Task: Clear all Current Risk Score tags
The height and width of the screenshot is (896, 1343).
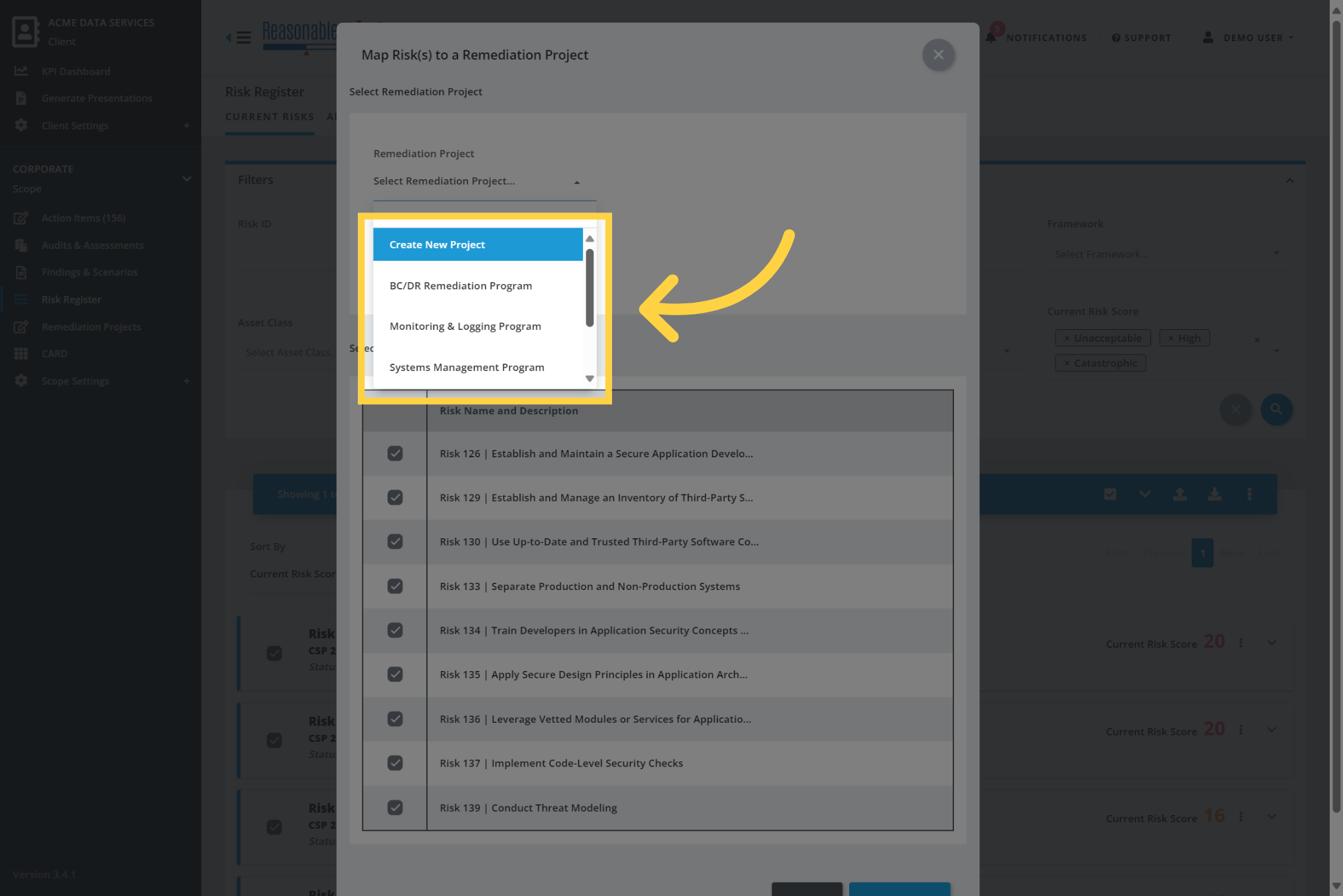Action: click(x=1257, y=340)
